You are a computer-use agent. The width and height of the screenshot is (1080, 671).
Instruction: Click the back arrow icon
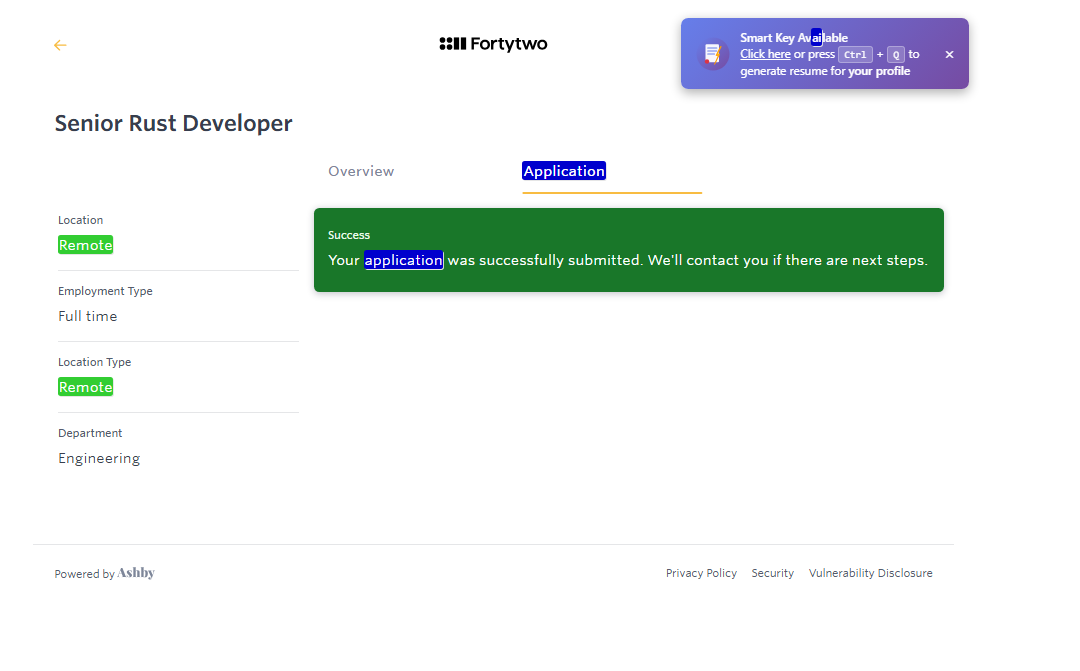(60, 45)
